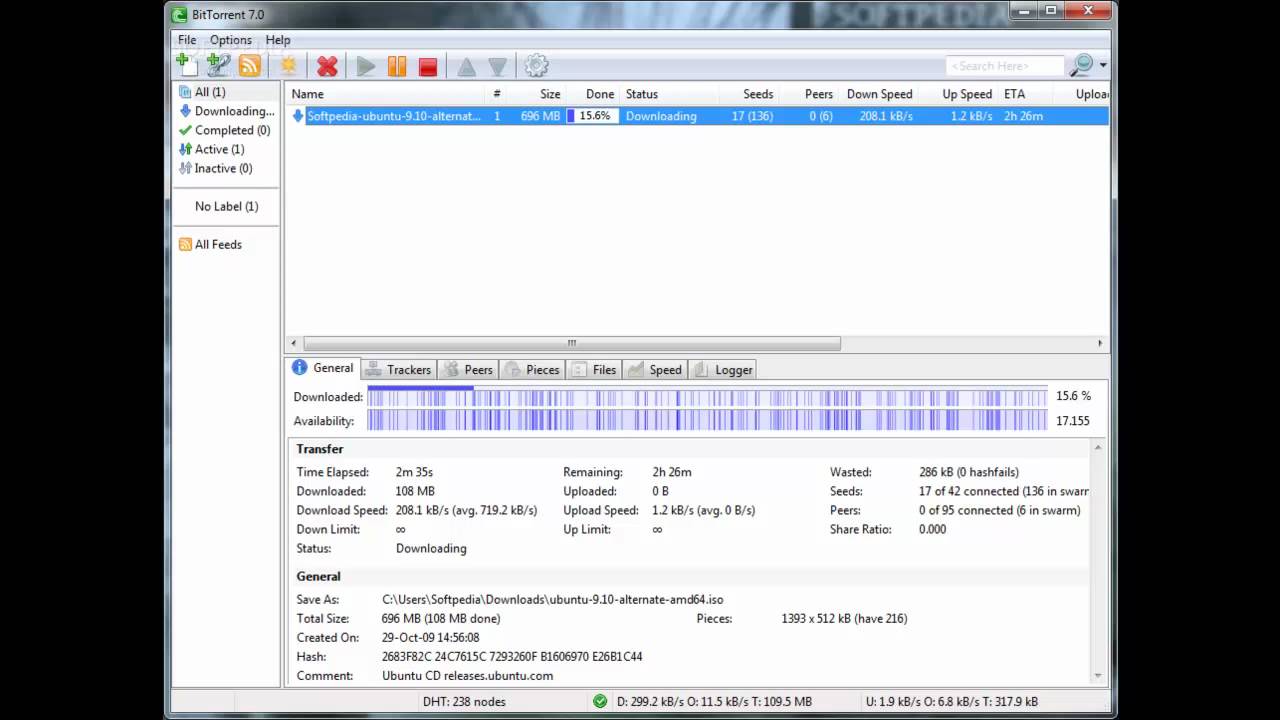Move torrent up the queue
The image size is (1280, 720).
(466, 67)
